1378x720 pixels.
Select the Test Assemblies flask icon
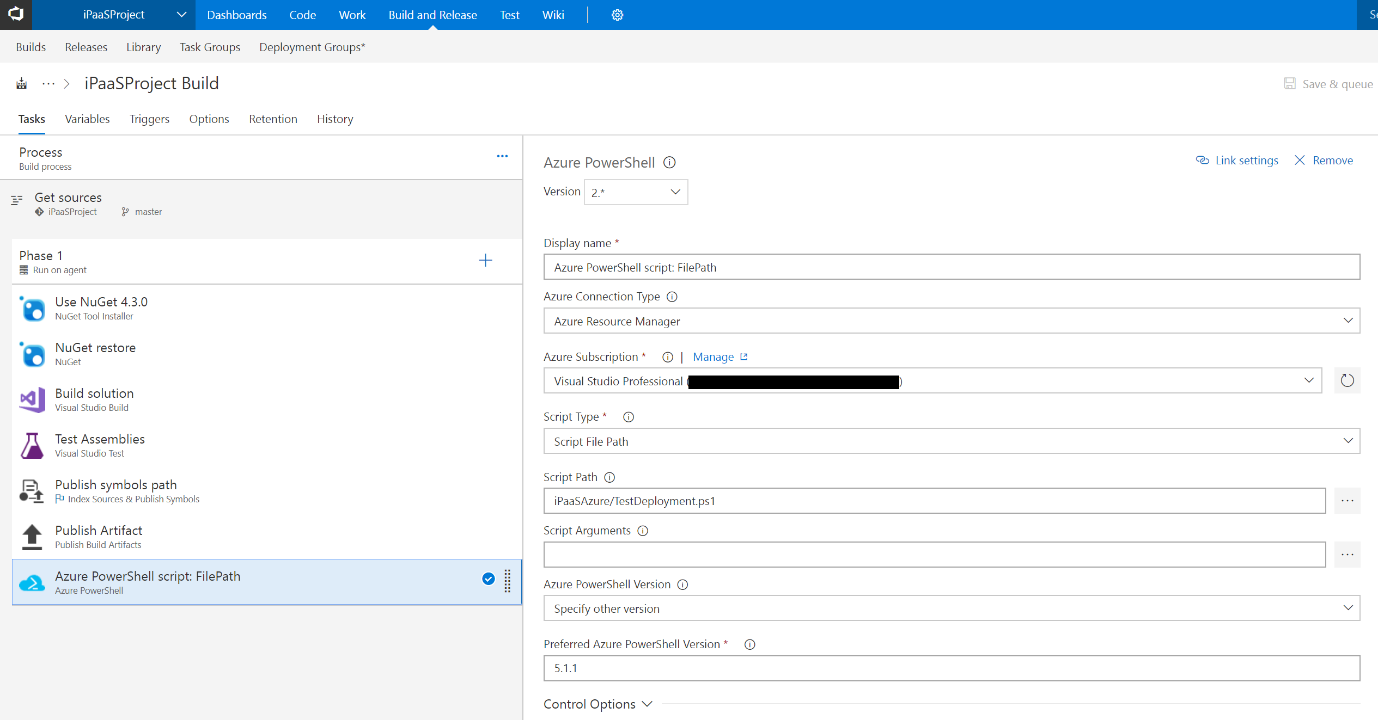point(32,446)
